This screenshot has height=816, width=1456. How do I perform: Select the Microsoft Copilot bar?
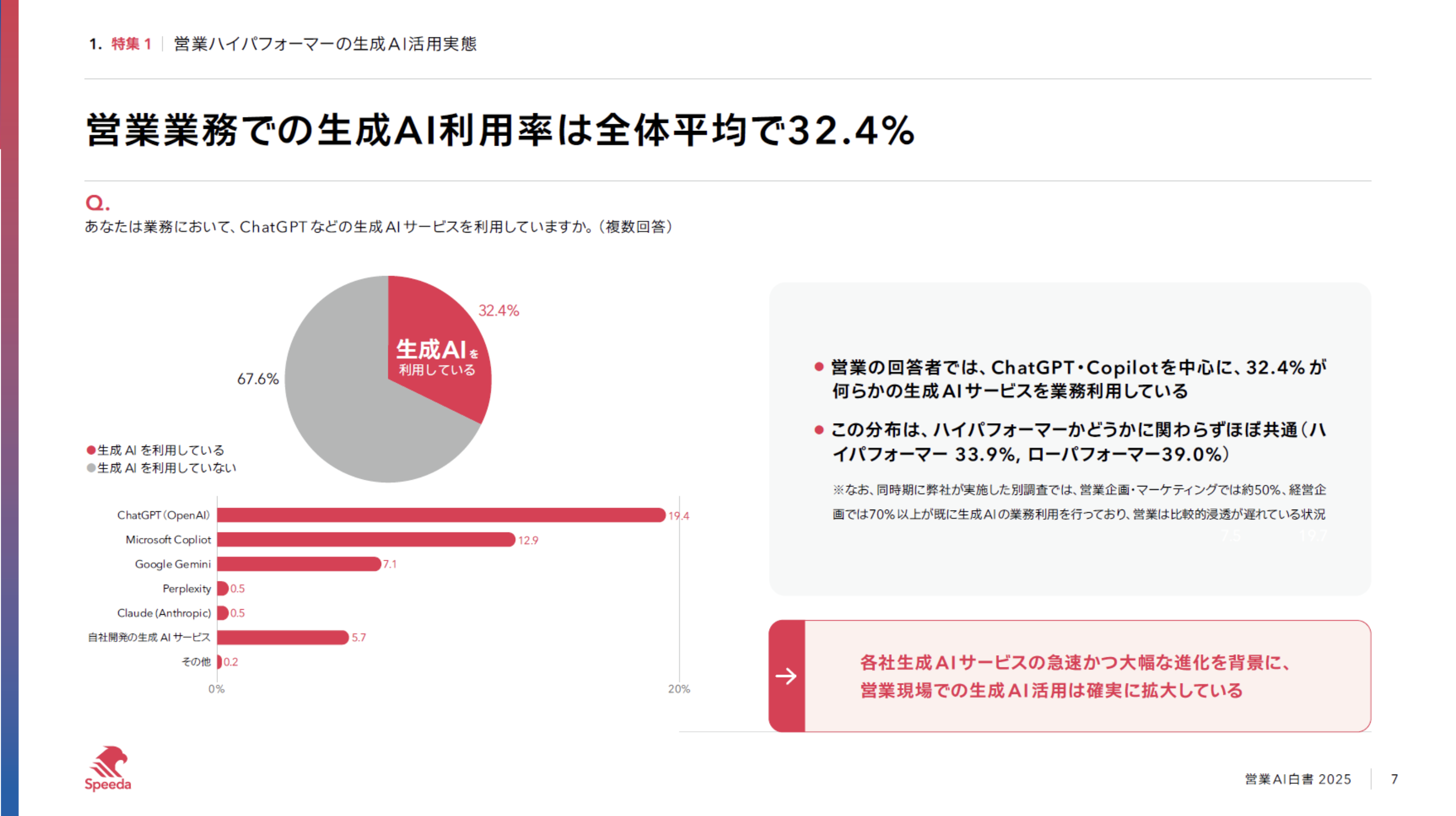[x=366, y=539]
